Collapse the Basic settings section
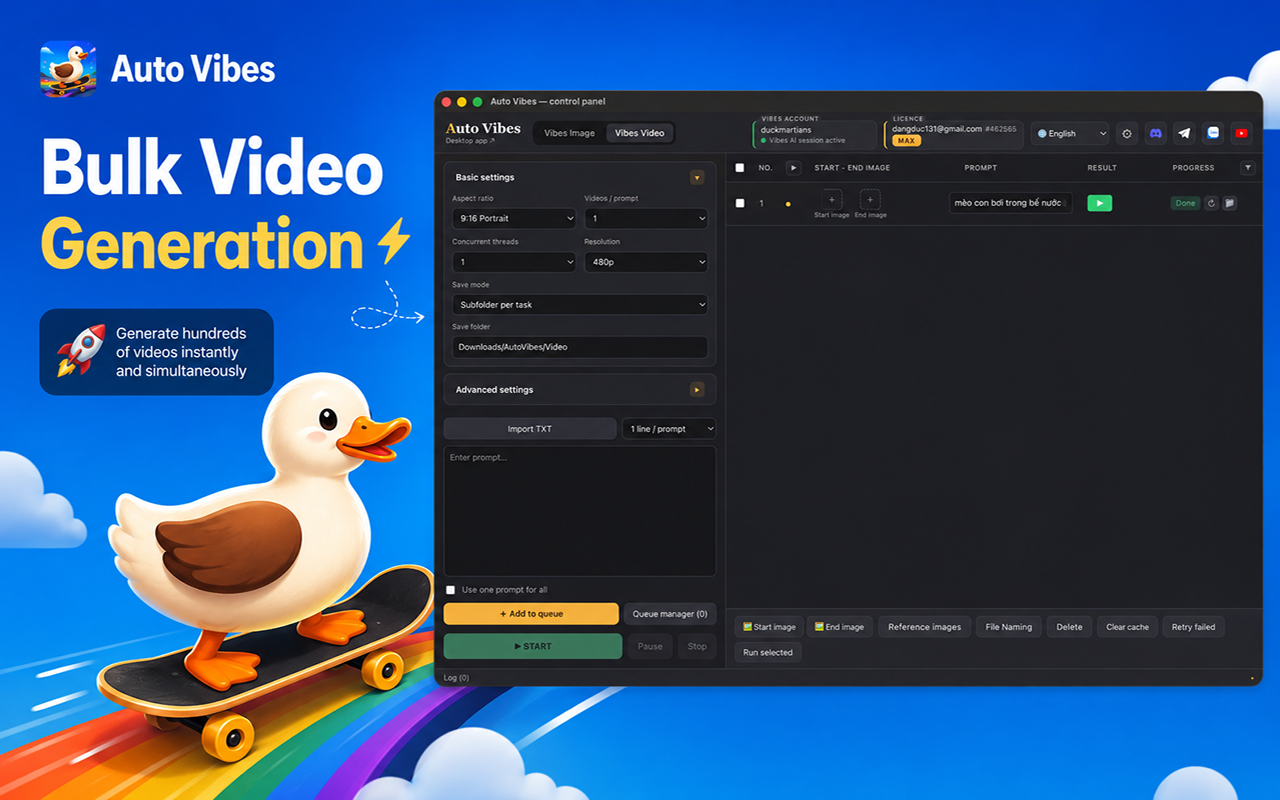1280x800 pixels. (697, 177)
